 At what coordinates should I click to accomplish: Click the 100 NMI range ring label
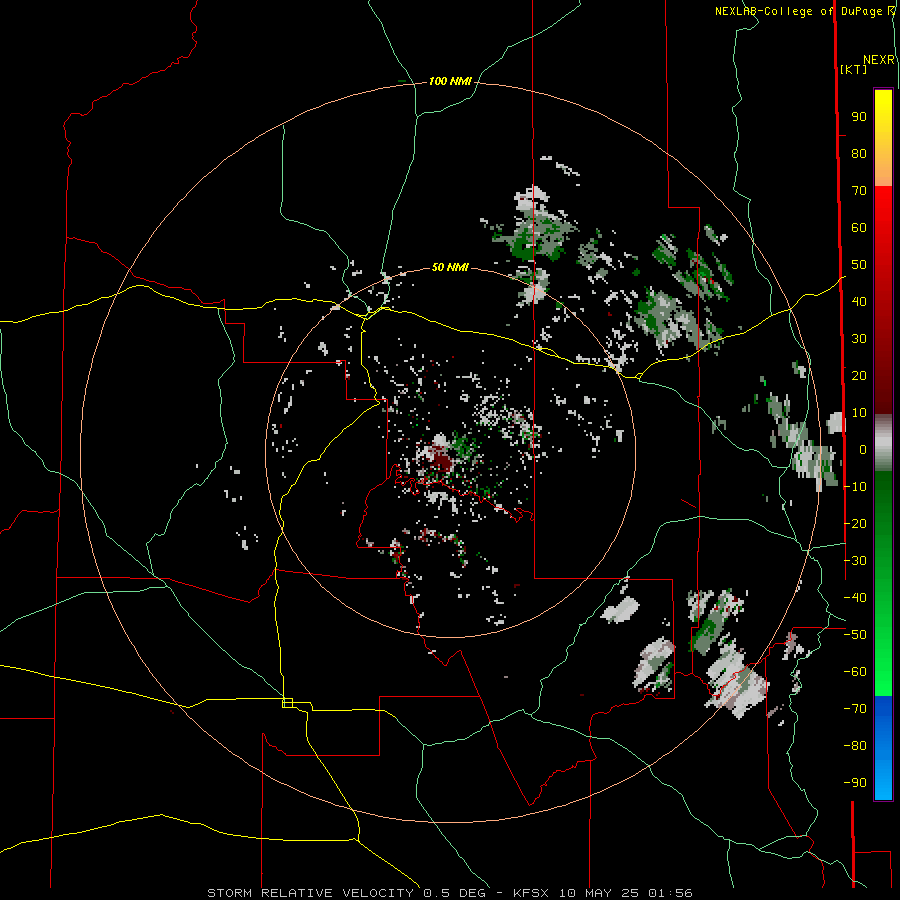[450, 82]
